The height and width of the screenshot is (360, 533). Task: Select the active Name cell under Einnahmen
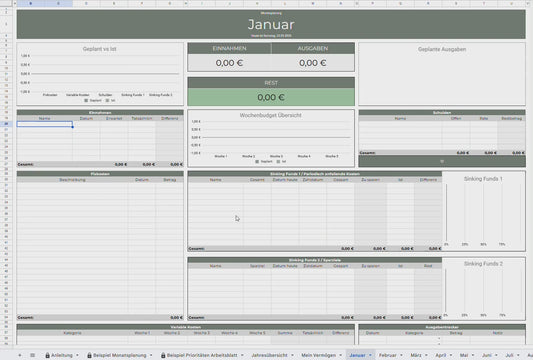pos(45,124)
